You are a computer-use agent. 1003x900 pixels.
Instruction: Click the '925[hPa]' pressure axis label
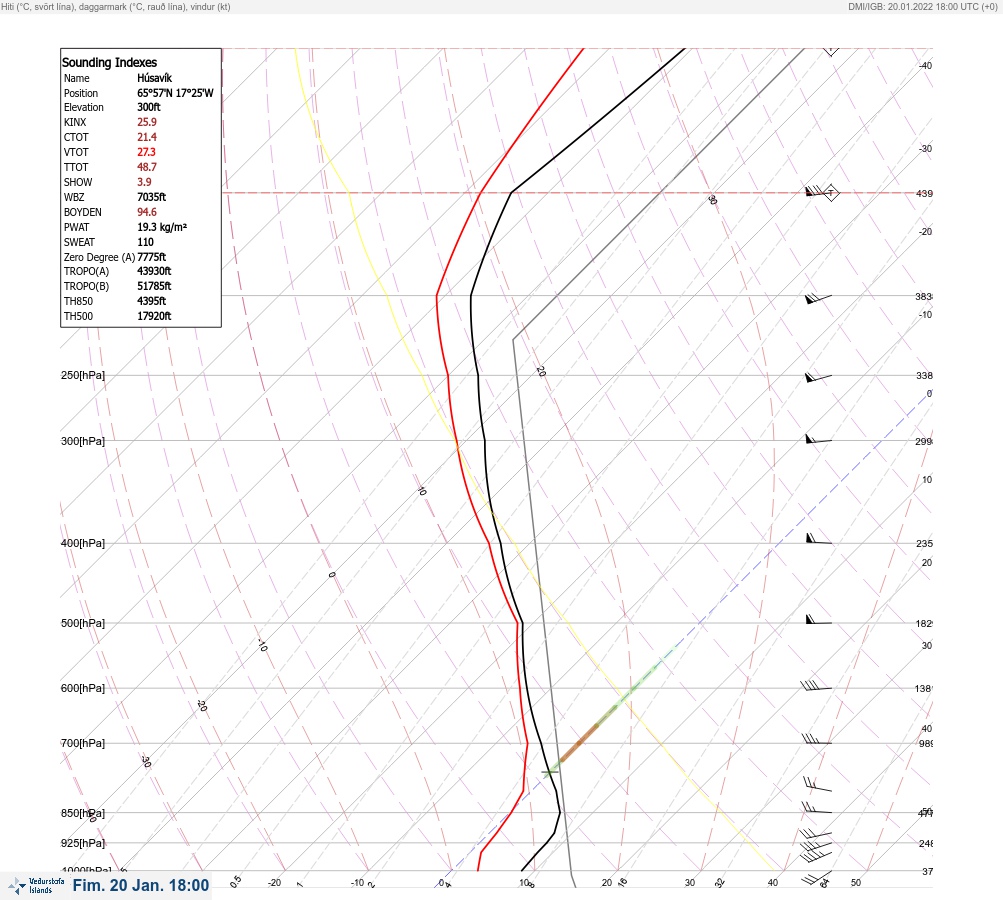83,843
